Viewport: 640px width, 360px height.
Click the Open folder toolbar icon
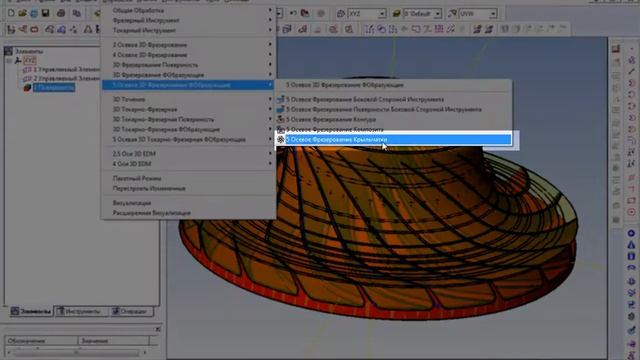(22, 13)
